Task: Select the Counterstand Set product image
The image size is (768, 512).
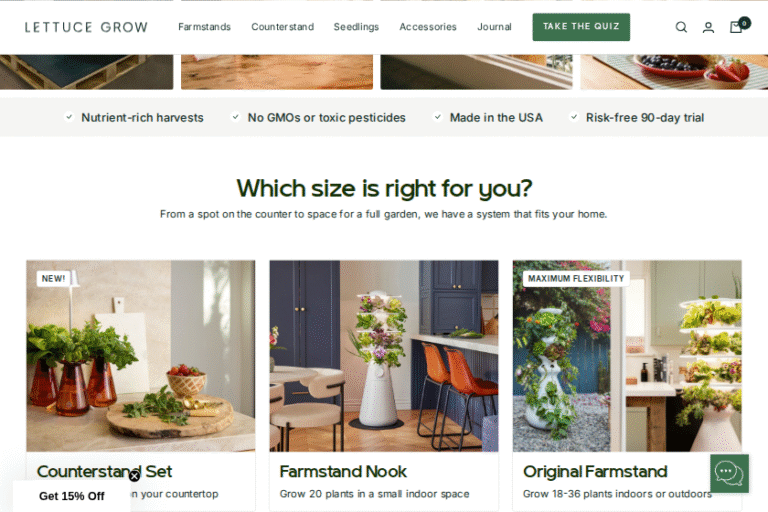Action: [x=141, y=356]
